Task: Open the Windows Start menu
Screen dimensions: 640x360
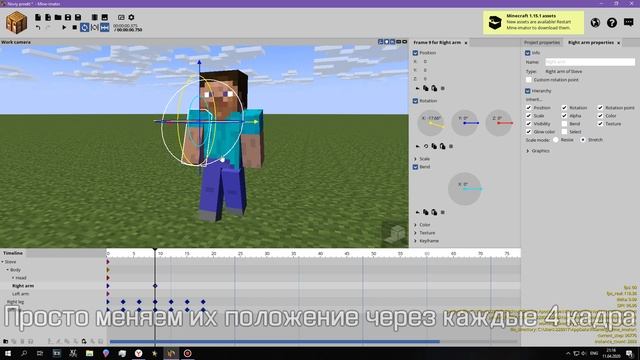Action: click(x=8, y=353)
